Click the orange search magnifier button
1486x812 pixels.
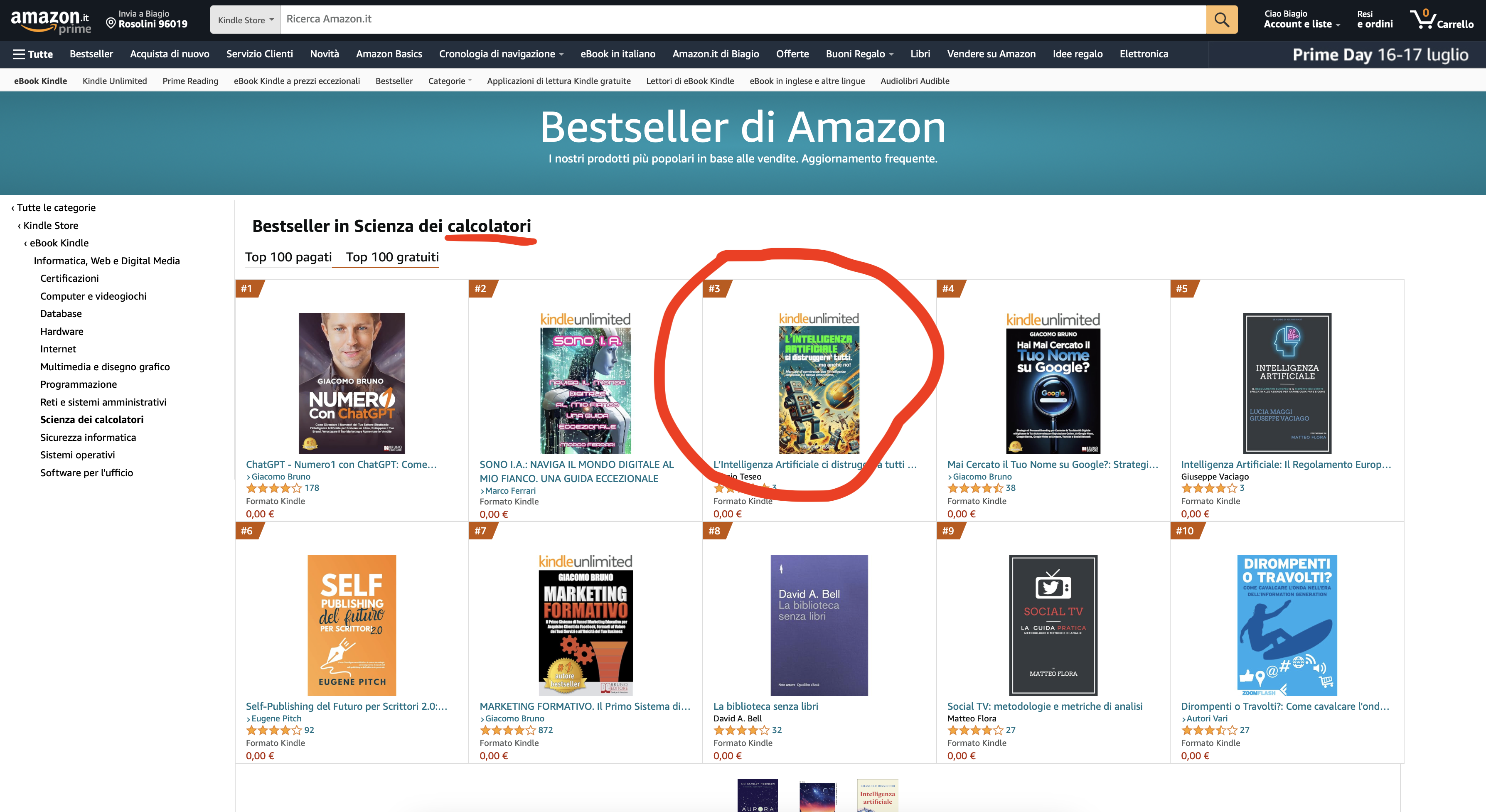pos(1221,20)
